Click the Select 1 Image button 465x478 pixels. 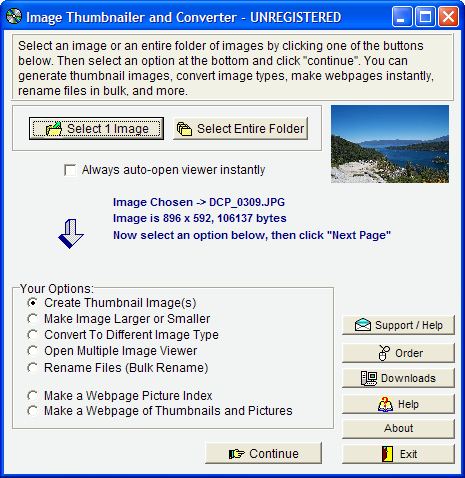96,128
